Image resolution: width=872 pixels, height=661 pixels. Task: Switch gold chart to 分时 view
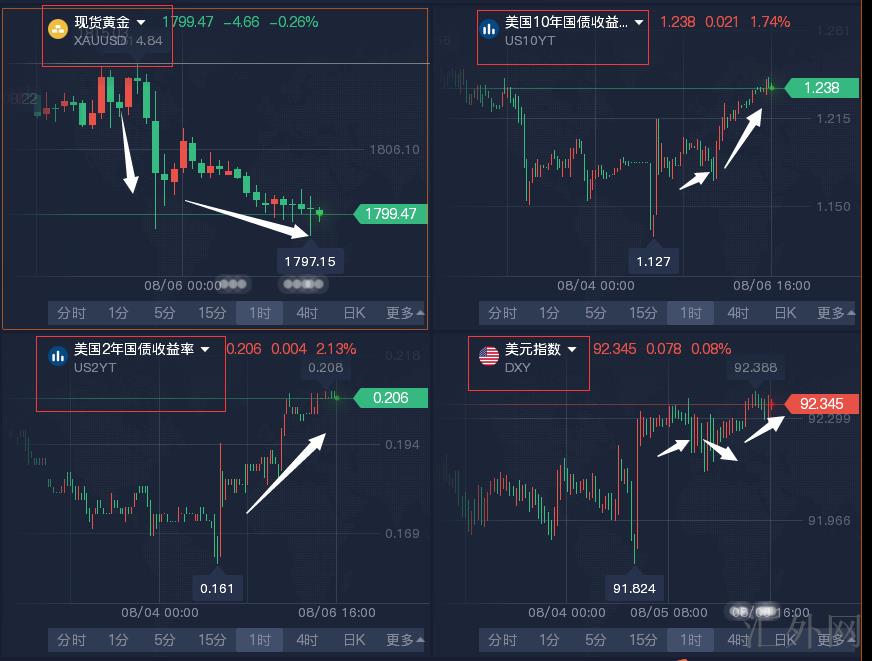coord(71,313)
